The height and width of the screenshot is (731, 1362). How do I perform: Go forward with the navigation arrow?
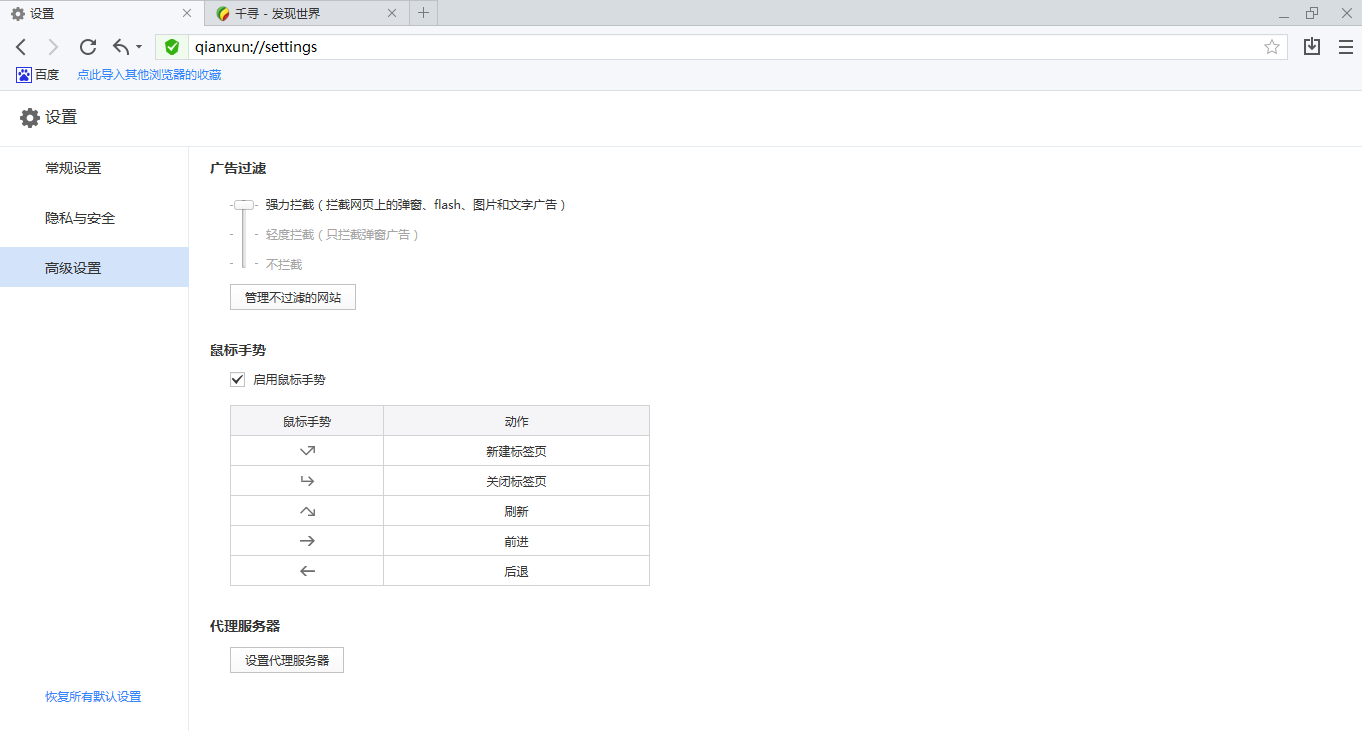[54, 47]
